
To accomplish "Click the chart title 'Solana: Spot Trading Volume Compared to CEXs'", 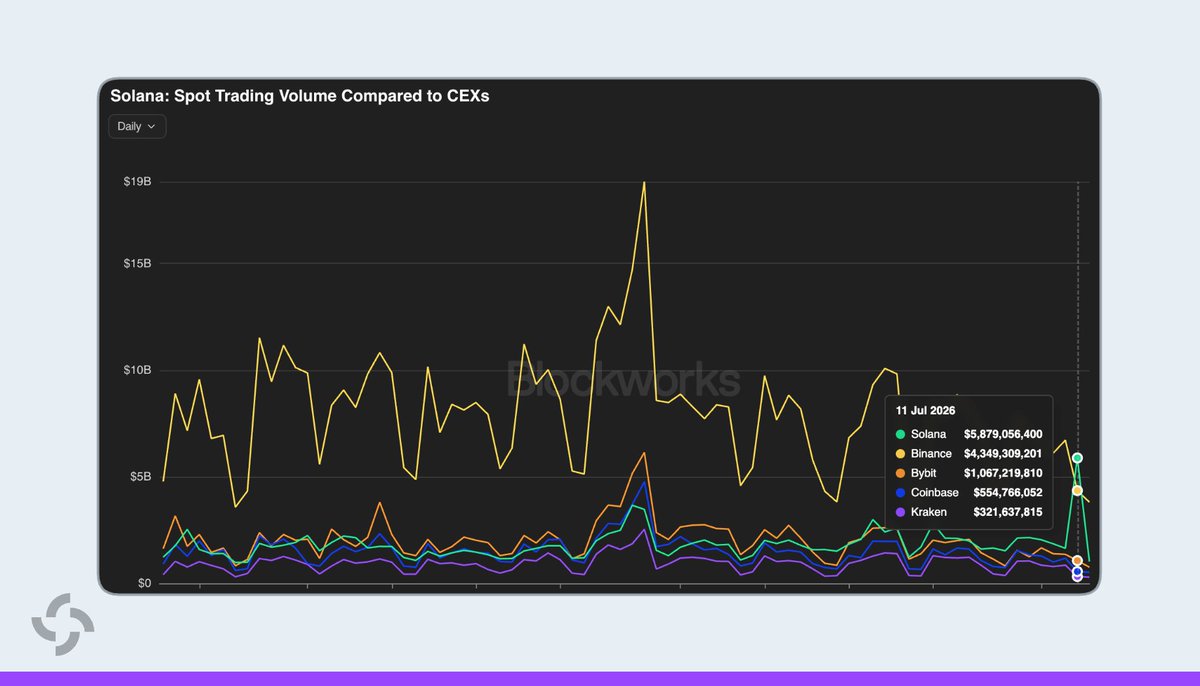I will coord(300,97).
